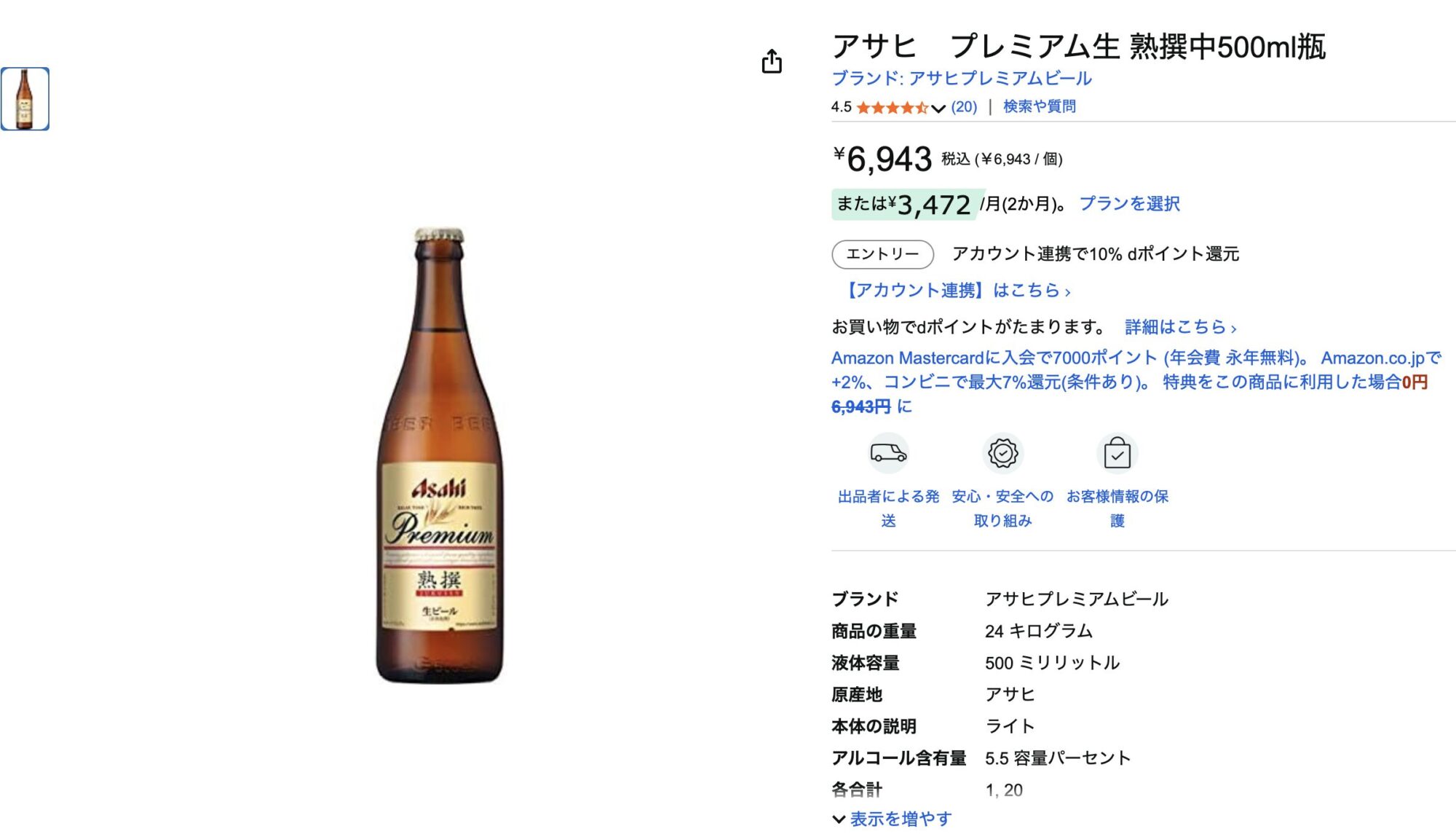Open the rating breakdown dropdown arrow
1456x834 pixels.
(x=938, y=109)
